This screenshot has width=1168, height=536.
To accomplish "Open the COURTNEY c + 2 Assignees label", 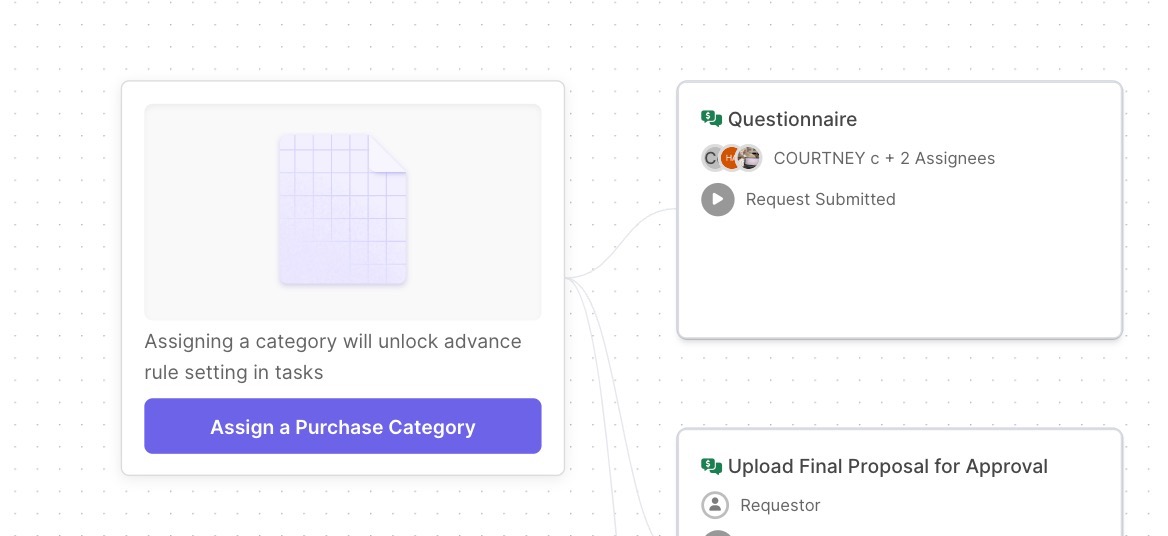I will tap(884, 159).
